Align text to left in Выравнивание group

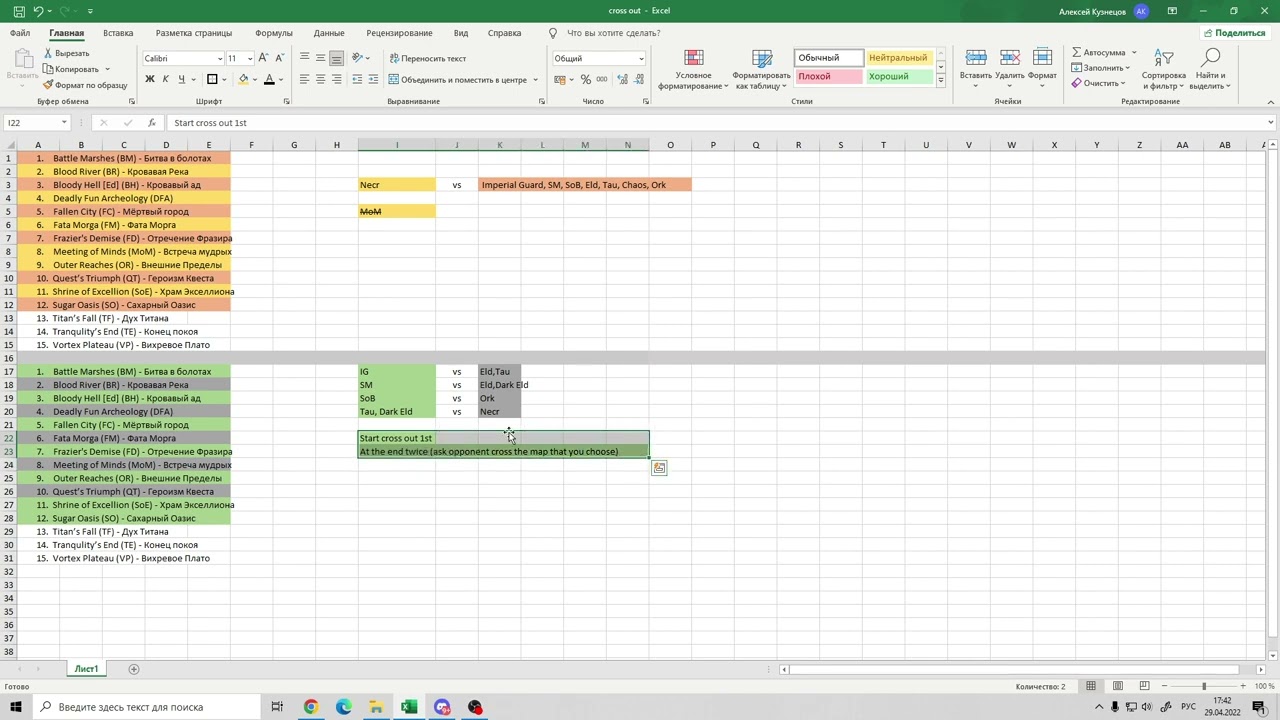[304, 79]
